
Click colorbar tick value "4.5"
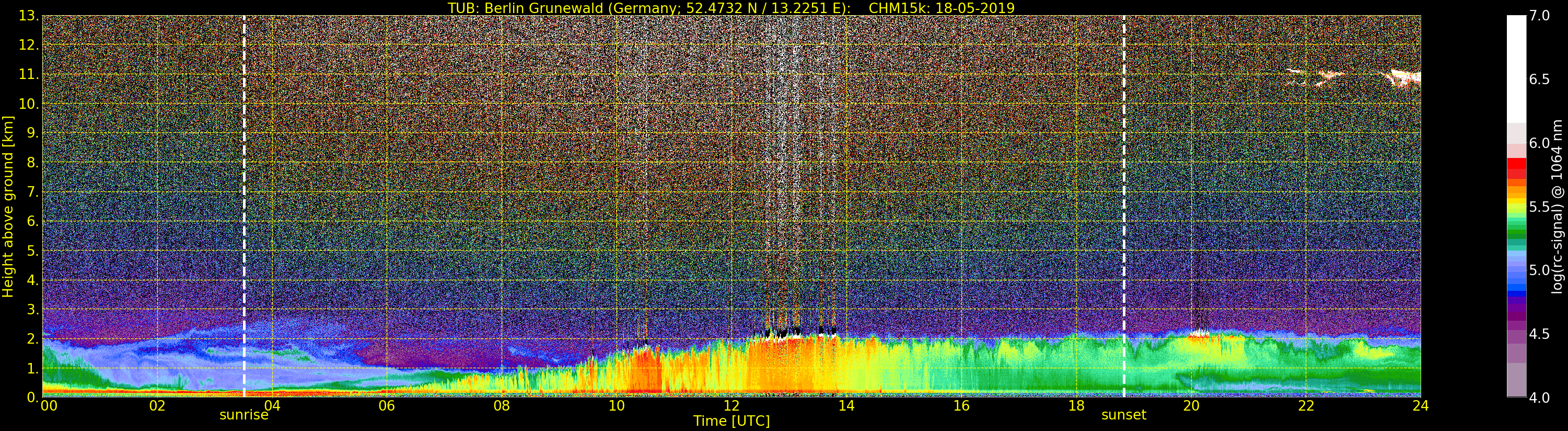coord(1539,334)
